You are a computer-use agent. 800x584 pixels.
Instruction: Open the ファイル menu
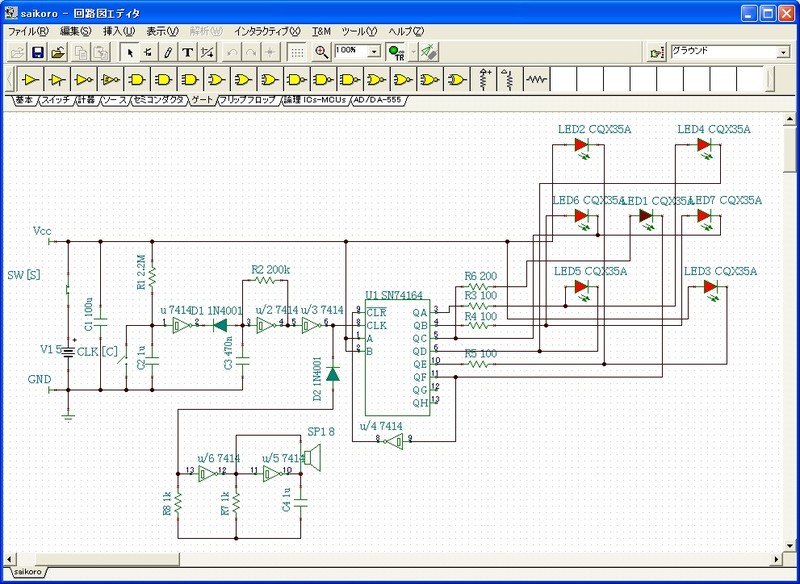click(28, 32)
